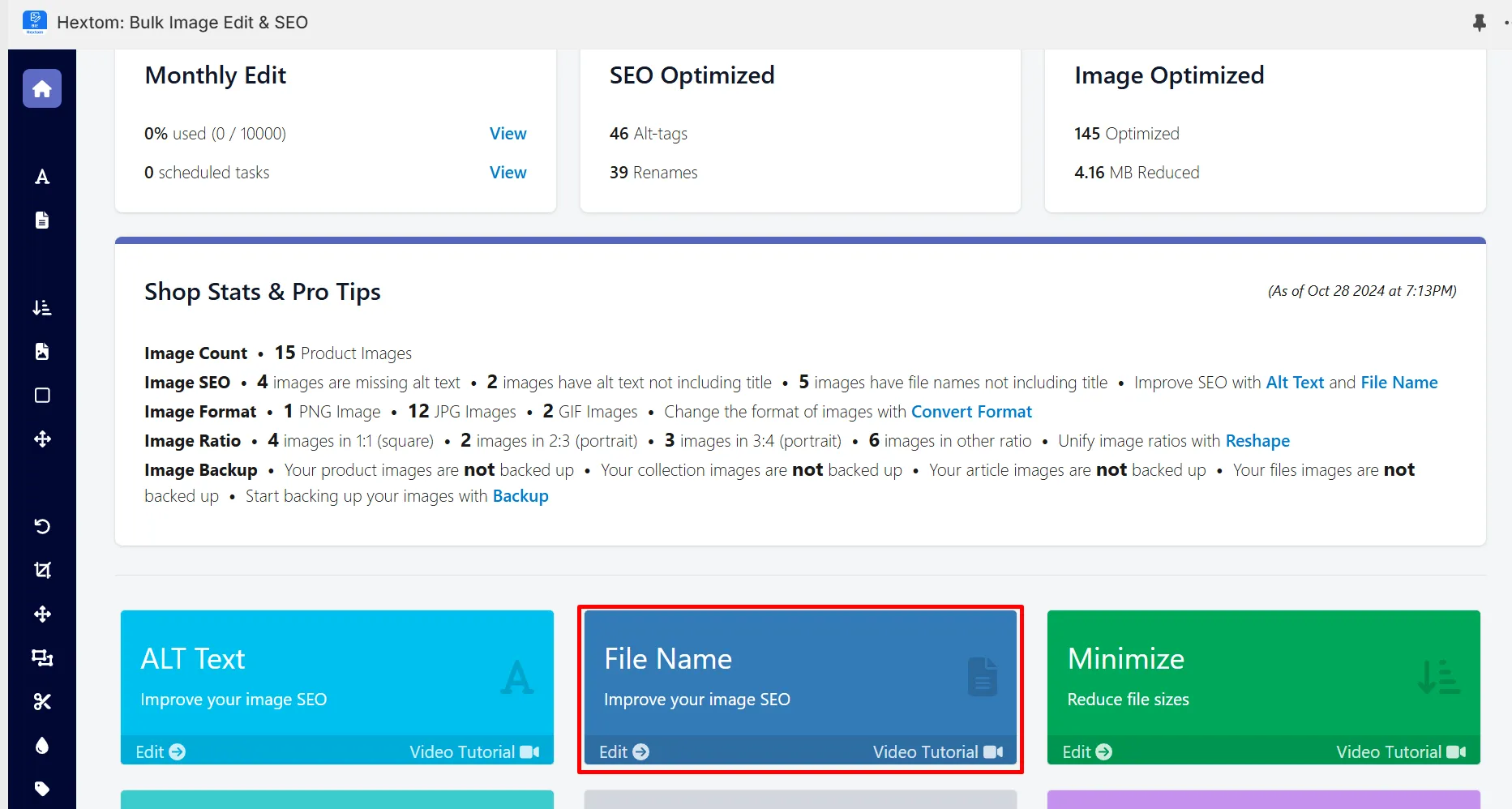Click the Hextom app logo in the title bar

pyautogui.click(x=35, y=22)
